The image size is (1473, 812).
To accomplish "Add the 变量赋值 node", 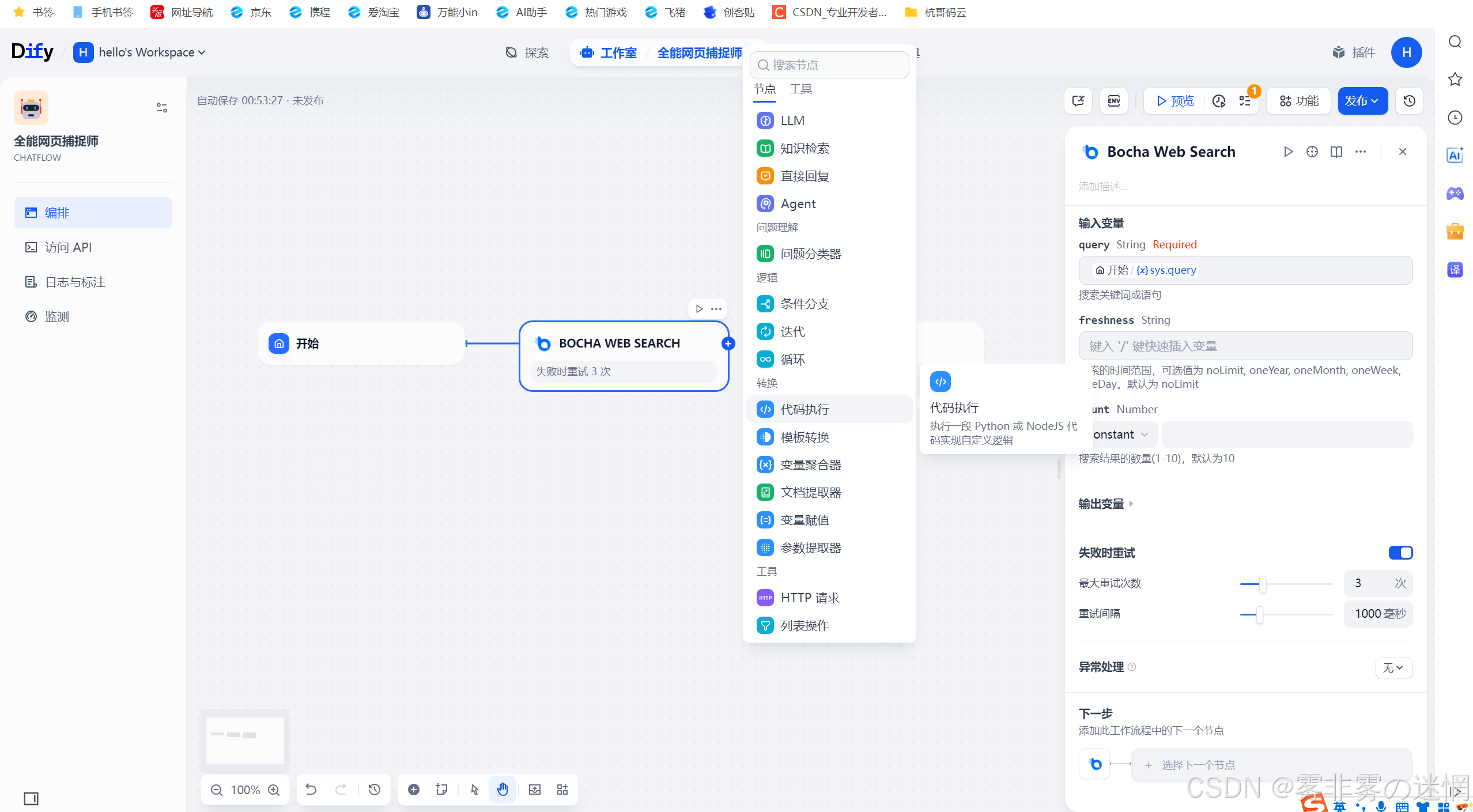I will (x=829, y=520).
